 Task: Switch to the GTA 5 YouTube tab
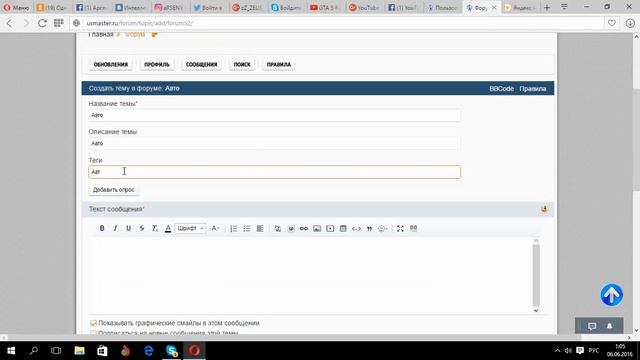pyautogui.click(x=325, y=7)
